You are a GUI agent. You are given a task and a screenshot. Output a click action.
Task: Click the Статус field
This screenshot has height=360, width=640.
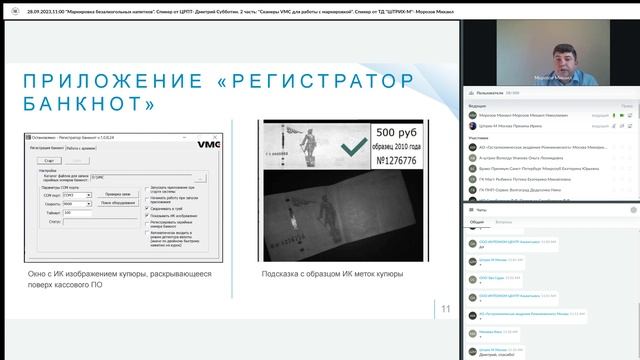(x=100, y=222)
